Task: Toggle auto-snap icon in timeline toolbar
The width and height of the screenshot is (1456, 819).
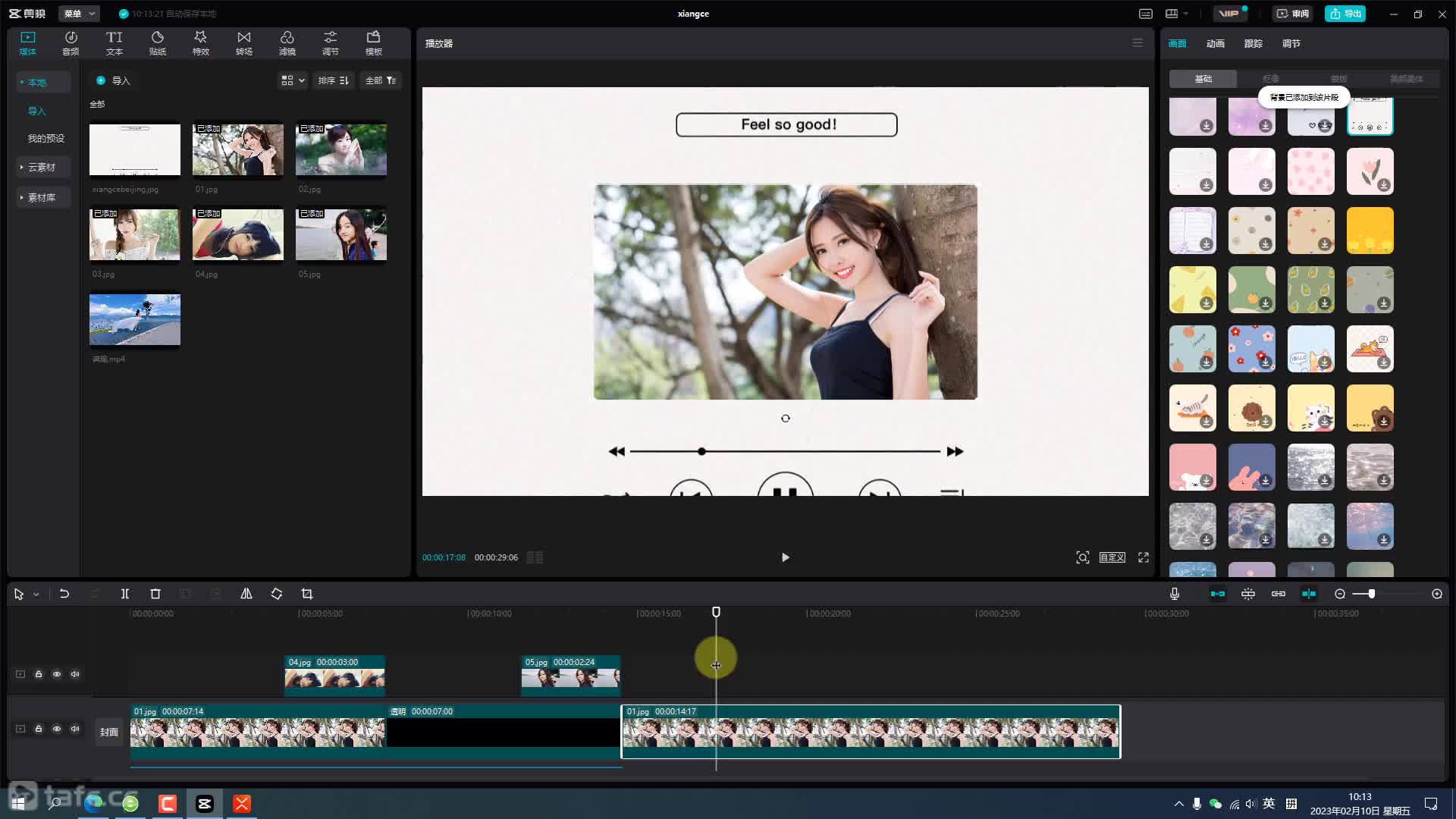Action: pyautogui.click(x=1248, y=594)
